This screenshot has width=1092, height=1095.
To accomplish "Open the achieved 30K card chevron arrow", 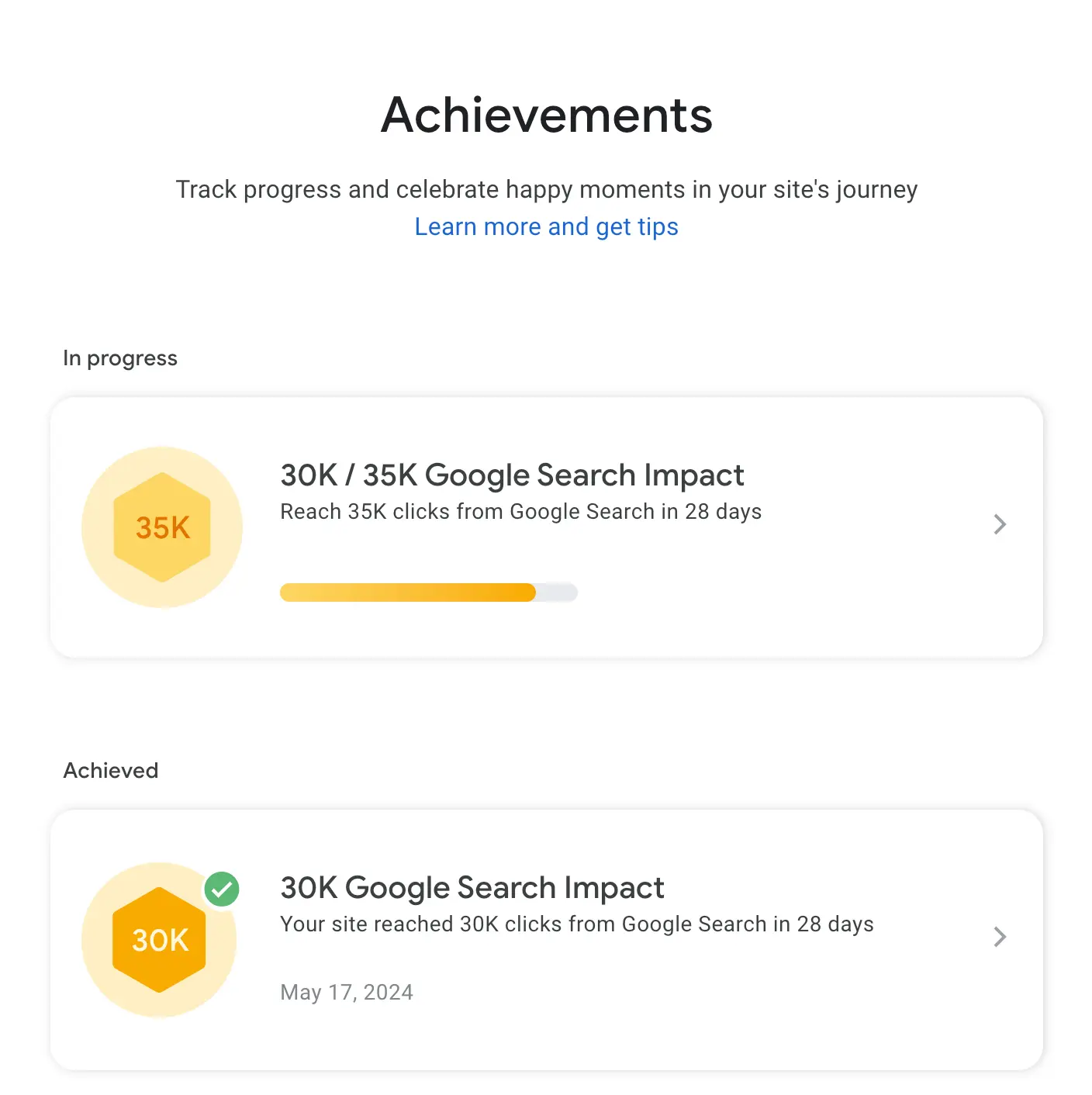I will coord(1000,937).
